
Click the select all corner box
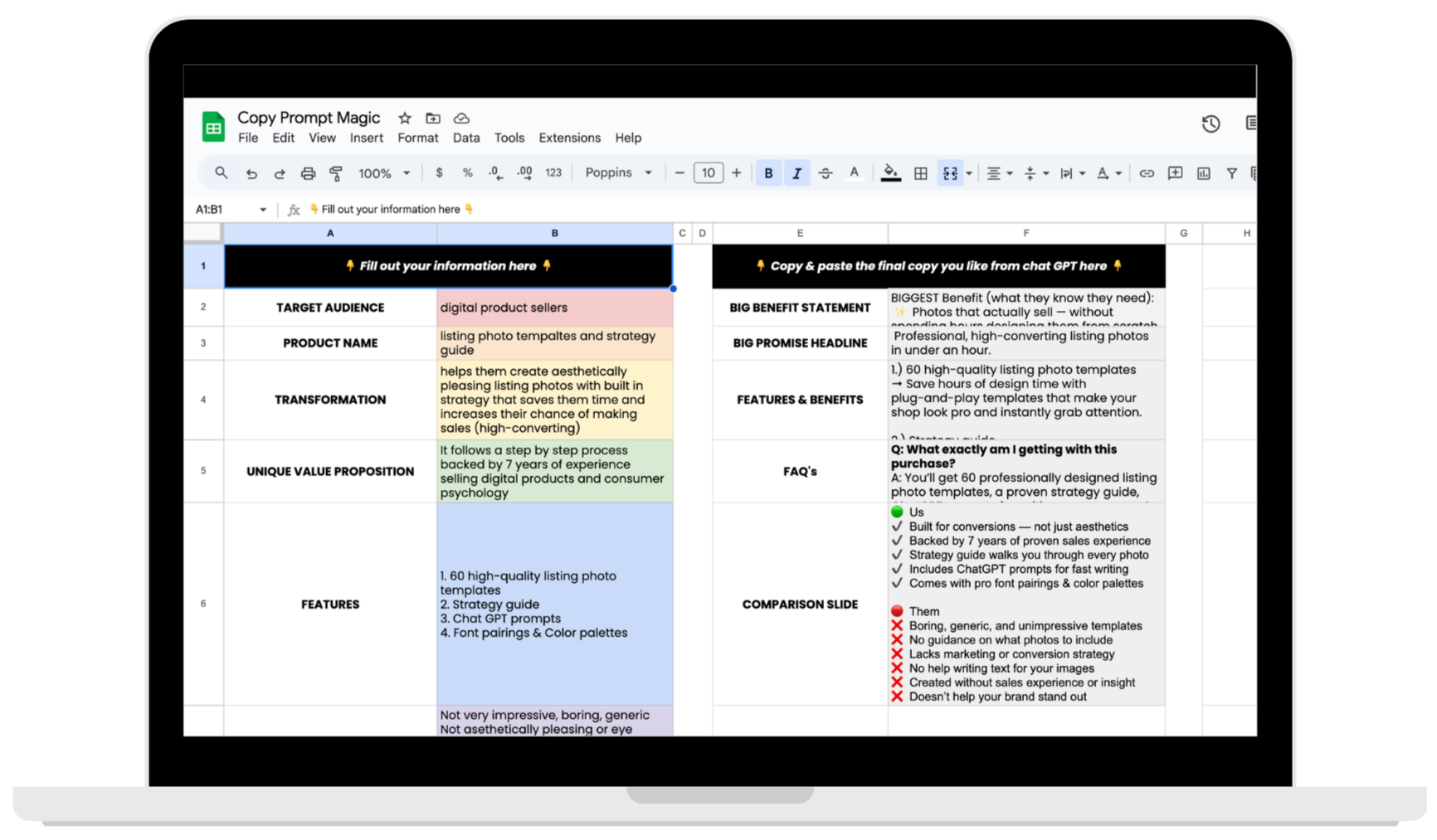(x=203, y=233)
